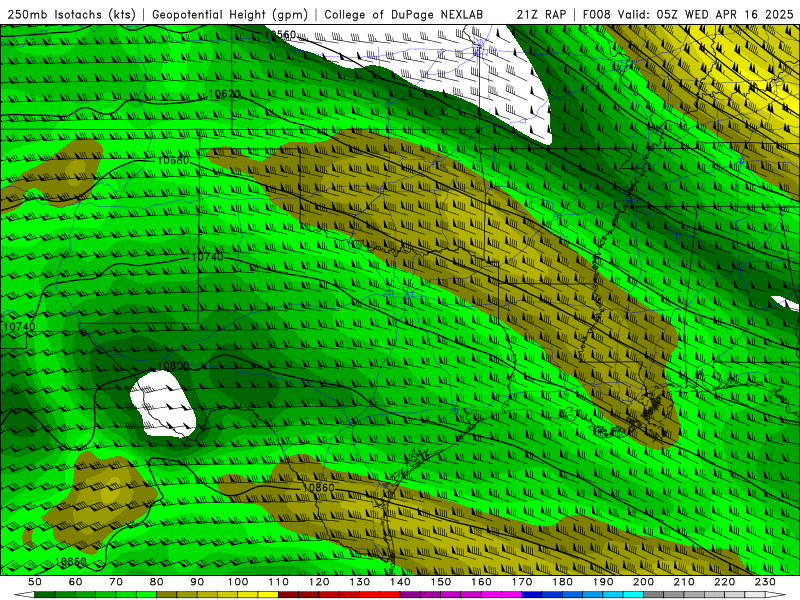This screenshot has height=600, width=800.
Task: Click the color bar label '130'
Action: pos(359,582)
